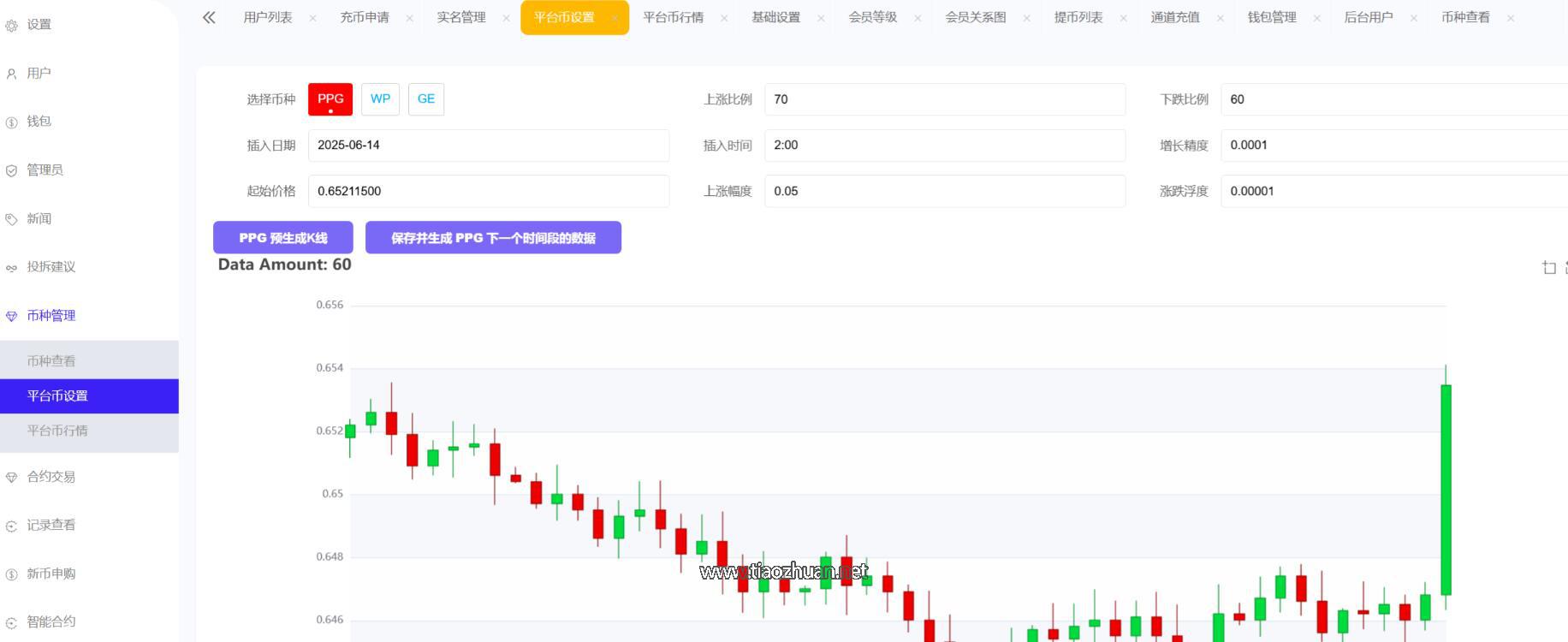Screen dimensions: 1568x642
Task: Click the PPG 预生成K线 button
Action: [283, 238]
